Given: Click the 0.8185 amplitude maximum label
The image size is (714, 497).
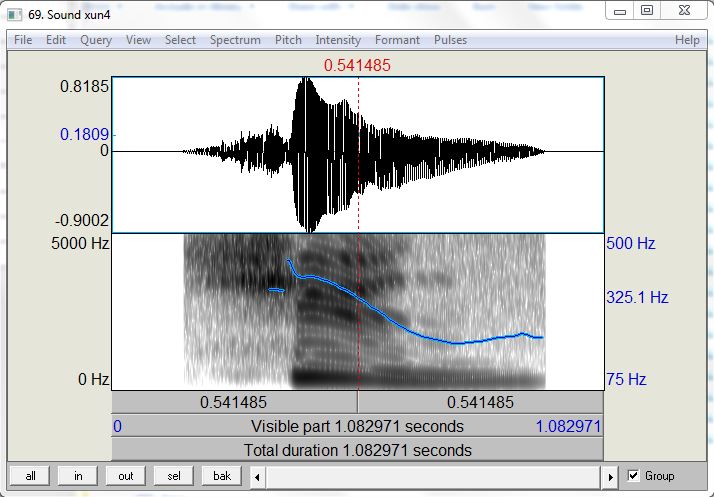Looking at the screenshot, I should (84, 86).
